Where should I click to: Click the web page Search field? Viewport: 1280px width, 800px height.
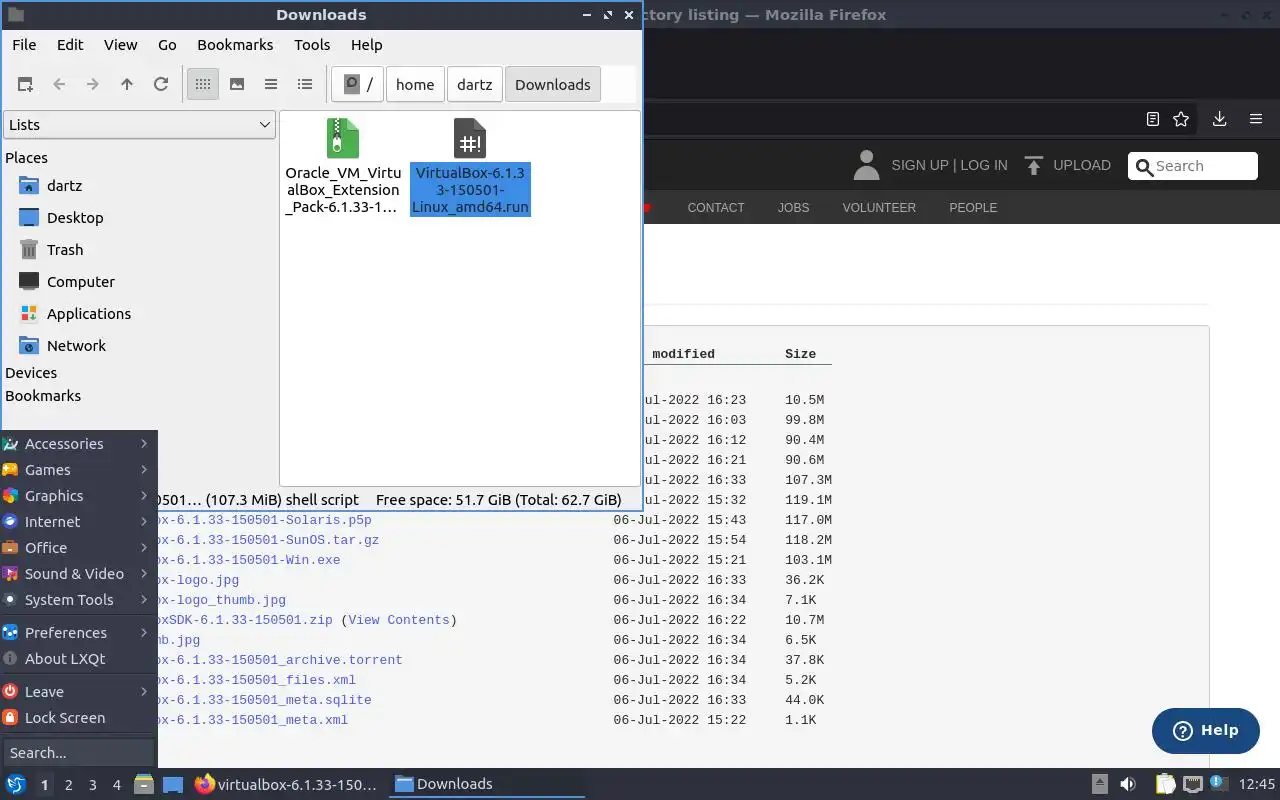[x=1193, y=166]
